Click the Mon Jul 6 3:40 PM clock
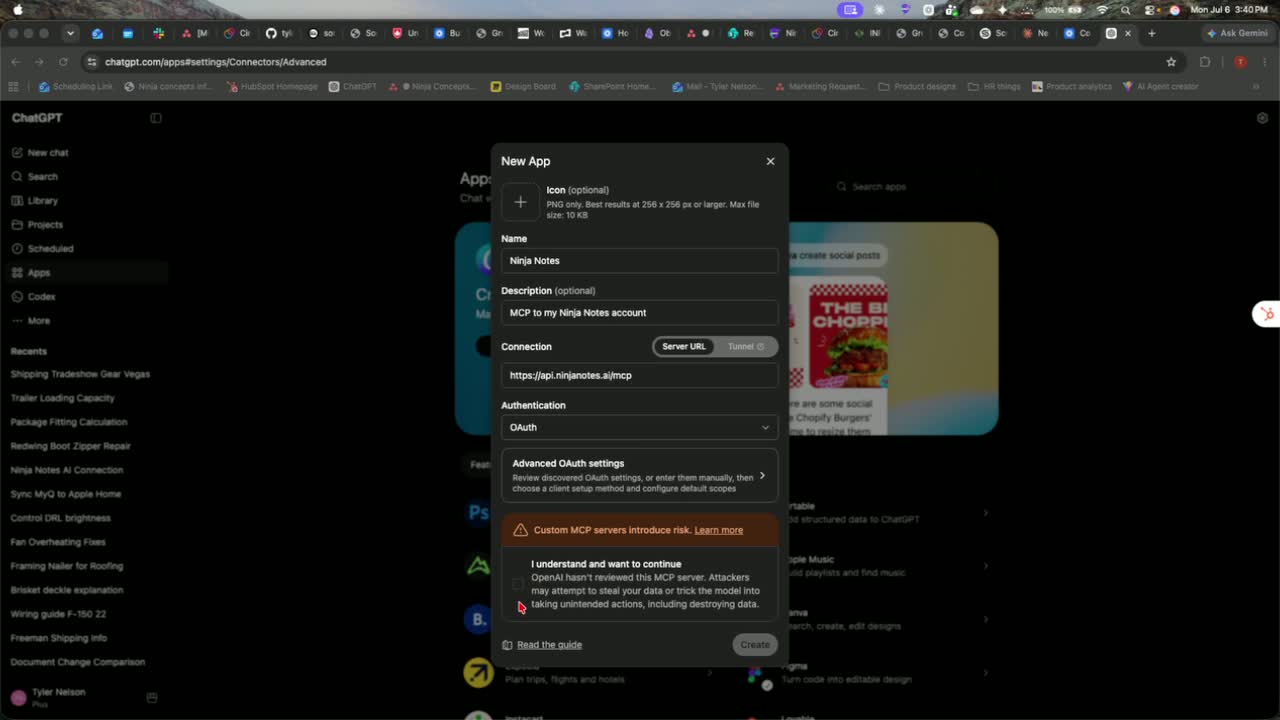The width and height of the screenshot is (1280, 720). point(1229,10)
